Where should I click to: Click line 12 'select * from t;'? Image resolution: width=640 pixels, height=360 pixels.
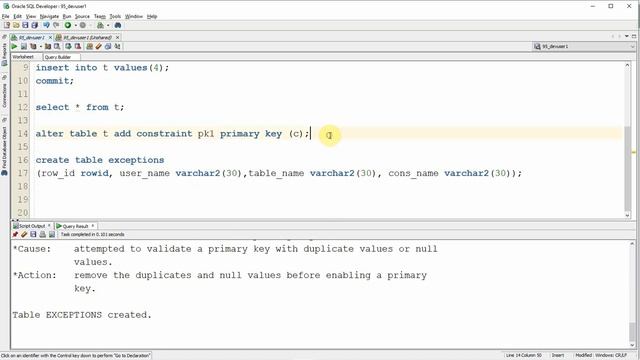(x=80, y=107)
